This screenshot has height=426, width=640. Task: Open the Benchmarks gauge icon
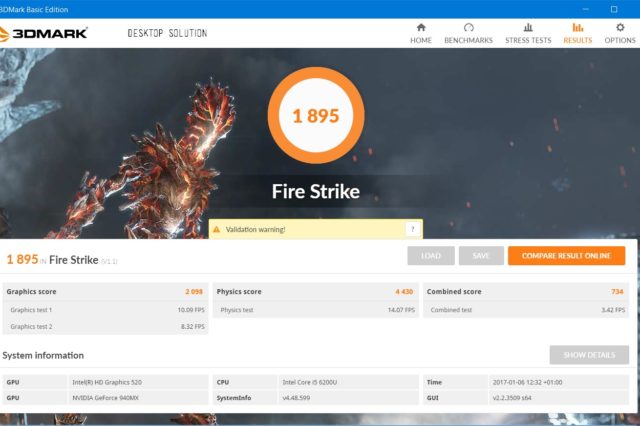(469, 27)
